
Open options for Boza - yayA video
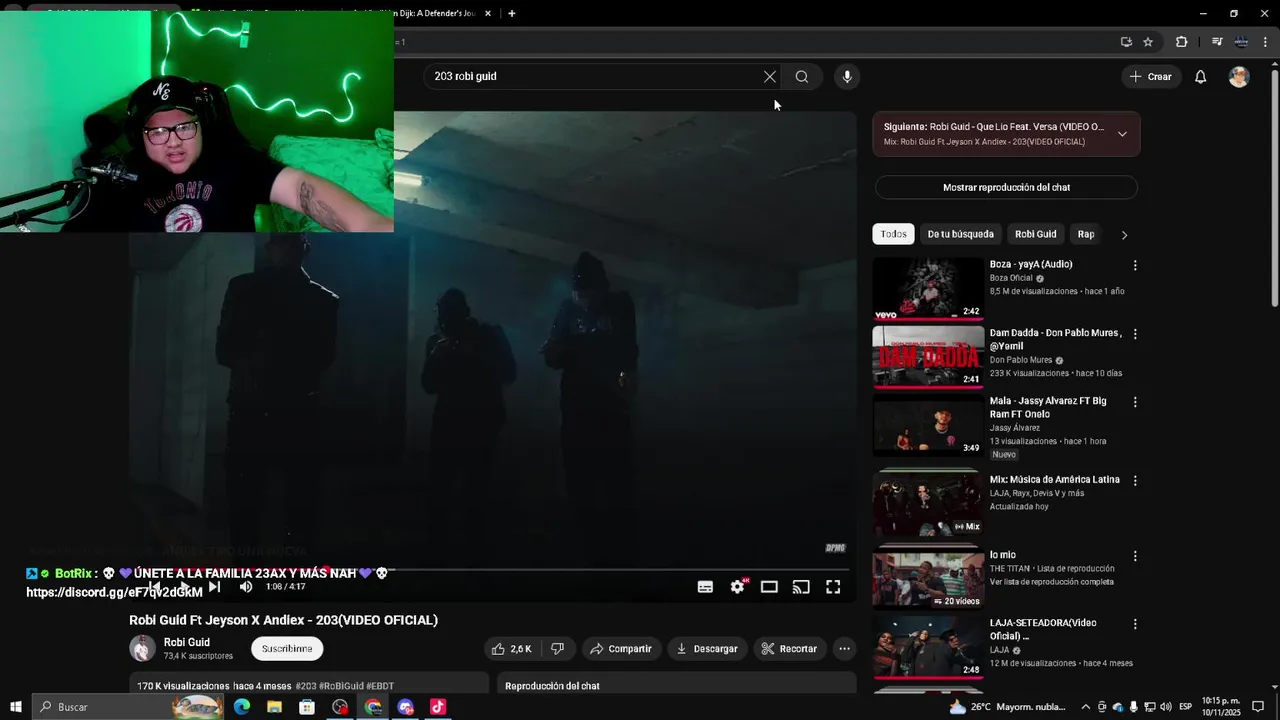(1134, 266)
